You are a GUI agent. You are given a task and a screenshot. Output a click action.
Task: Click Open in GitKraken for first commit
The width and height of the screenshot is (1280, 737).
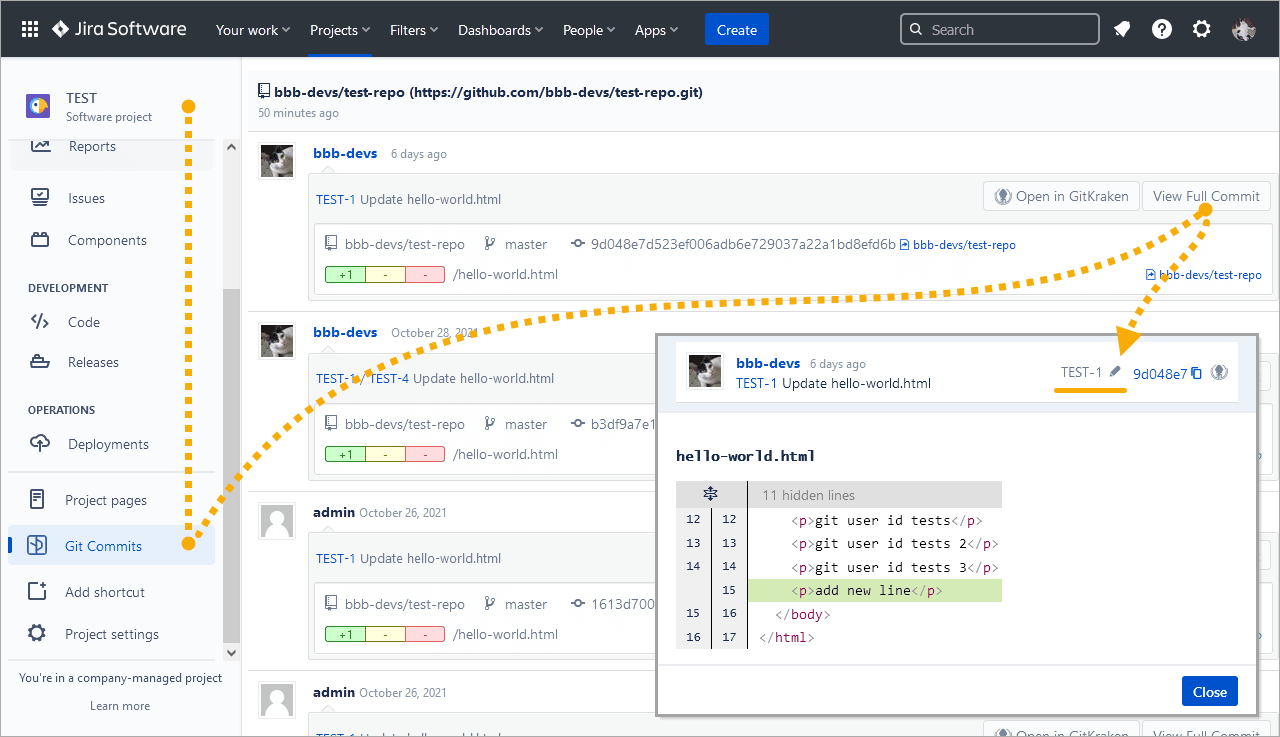click(1061, 196)
